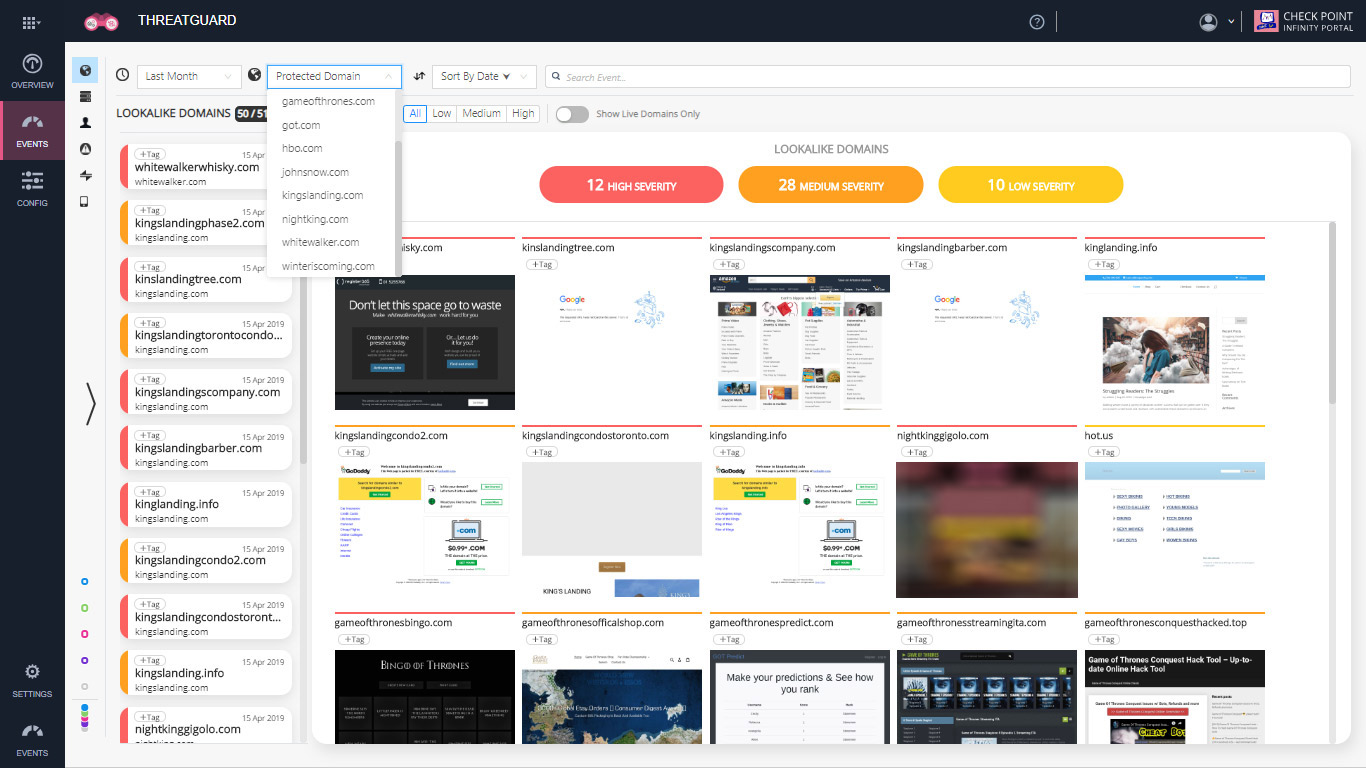This screenshot has width=1366, height=768.
Task: Open gameofthronespredict.com screenshot thumbnail
Action: point(799,696)
